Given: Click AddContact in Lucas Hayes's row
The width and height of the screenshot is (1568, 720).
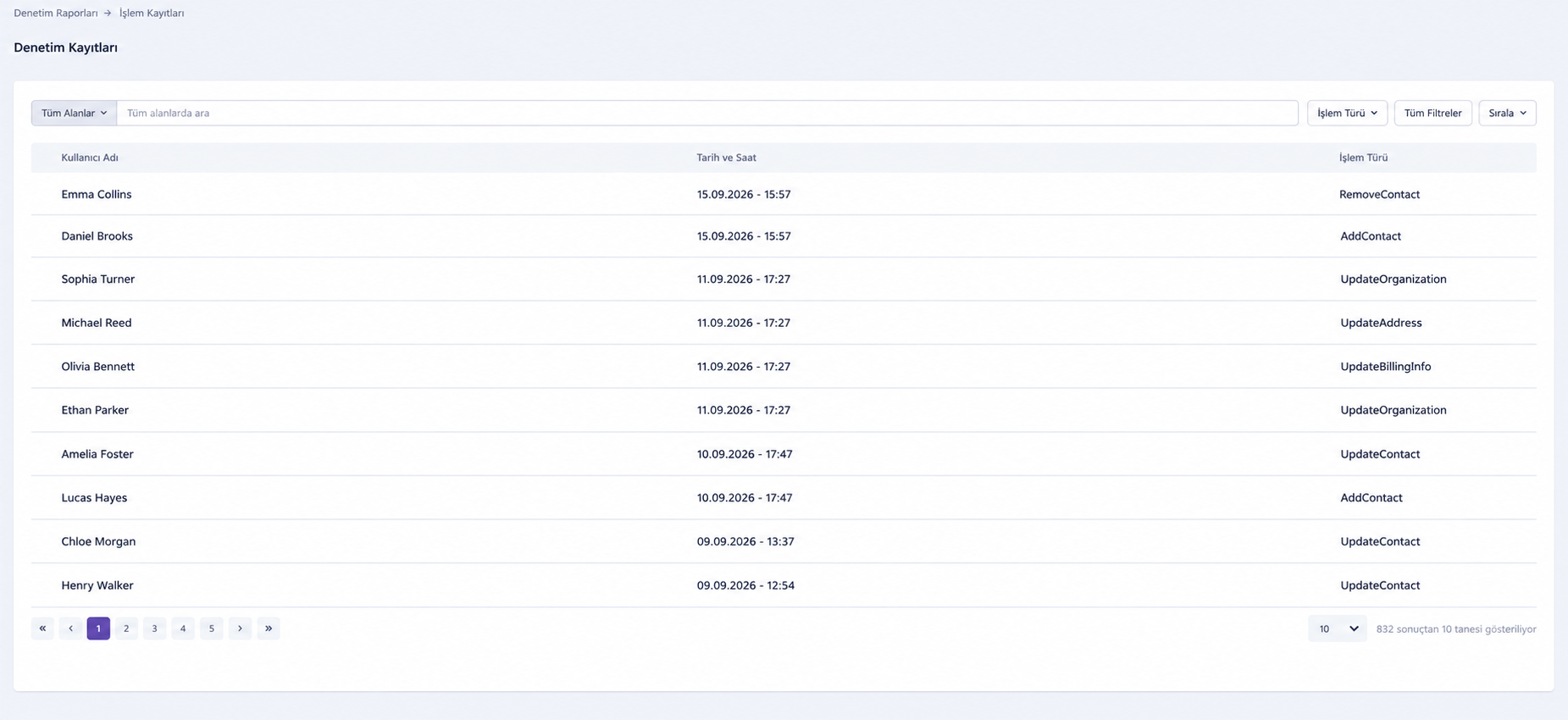Looking at the screenshot, I should [1371, 498].
